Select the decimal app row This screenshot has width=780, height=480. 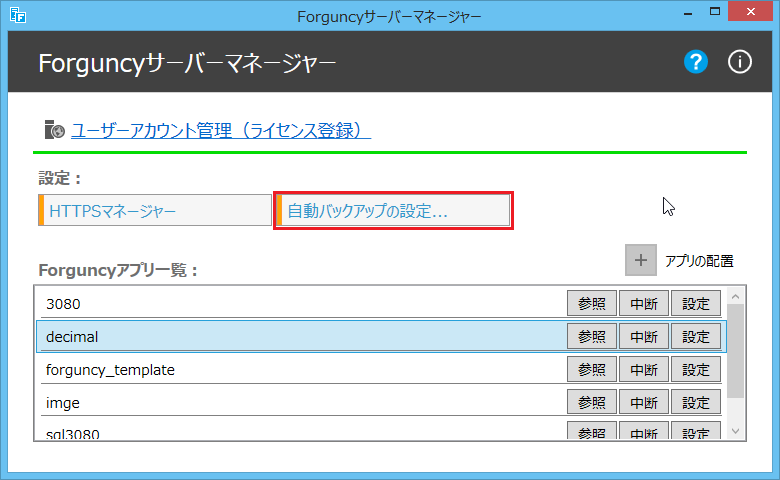click(x=381, y=337)
